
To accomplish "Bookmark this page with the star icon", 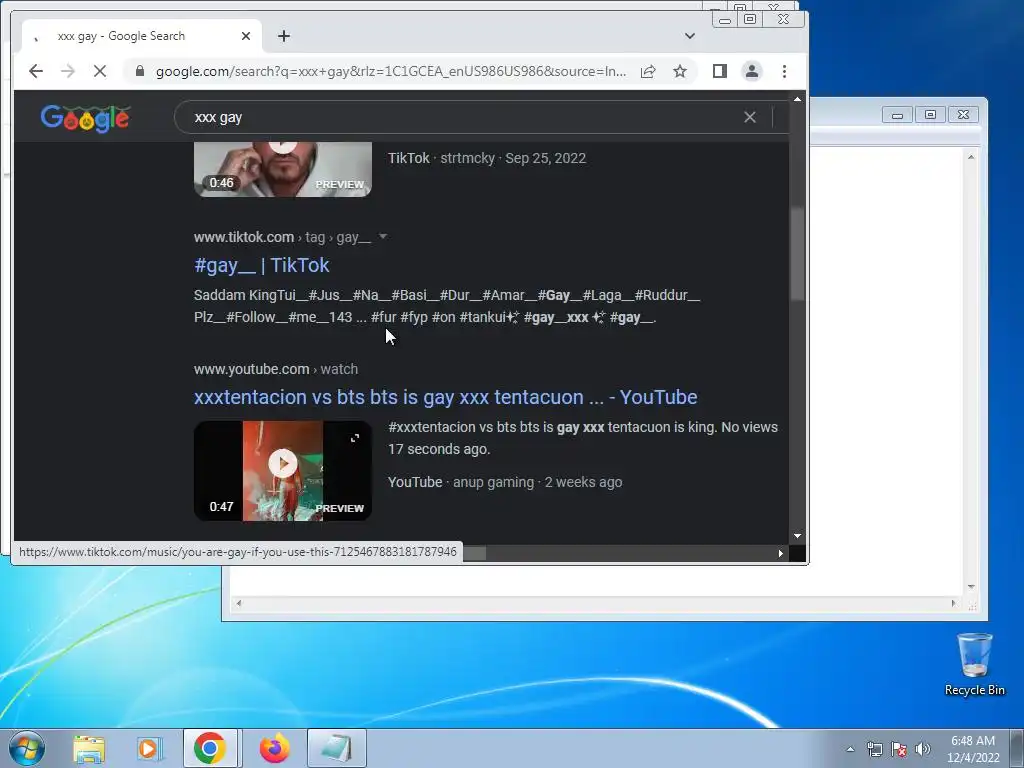I will (680, 71).
